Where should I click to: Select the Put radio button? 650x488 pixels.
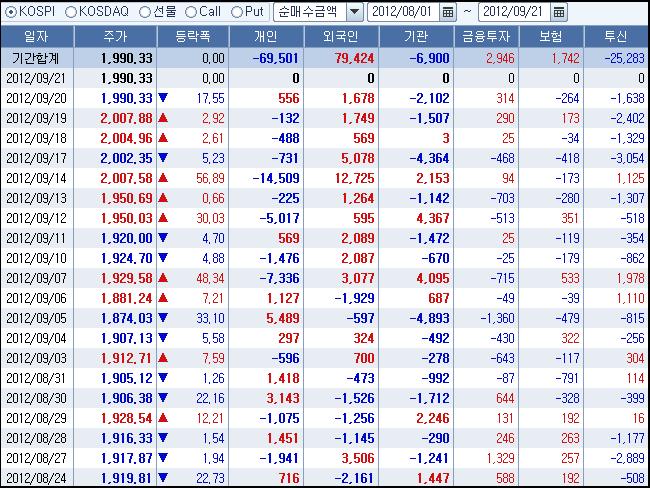pos(237,12)
